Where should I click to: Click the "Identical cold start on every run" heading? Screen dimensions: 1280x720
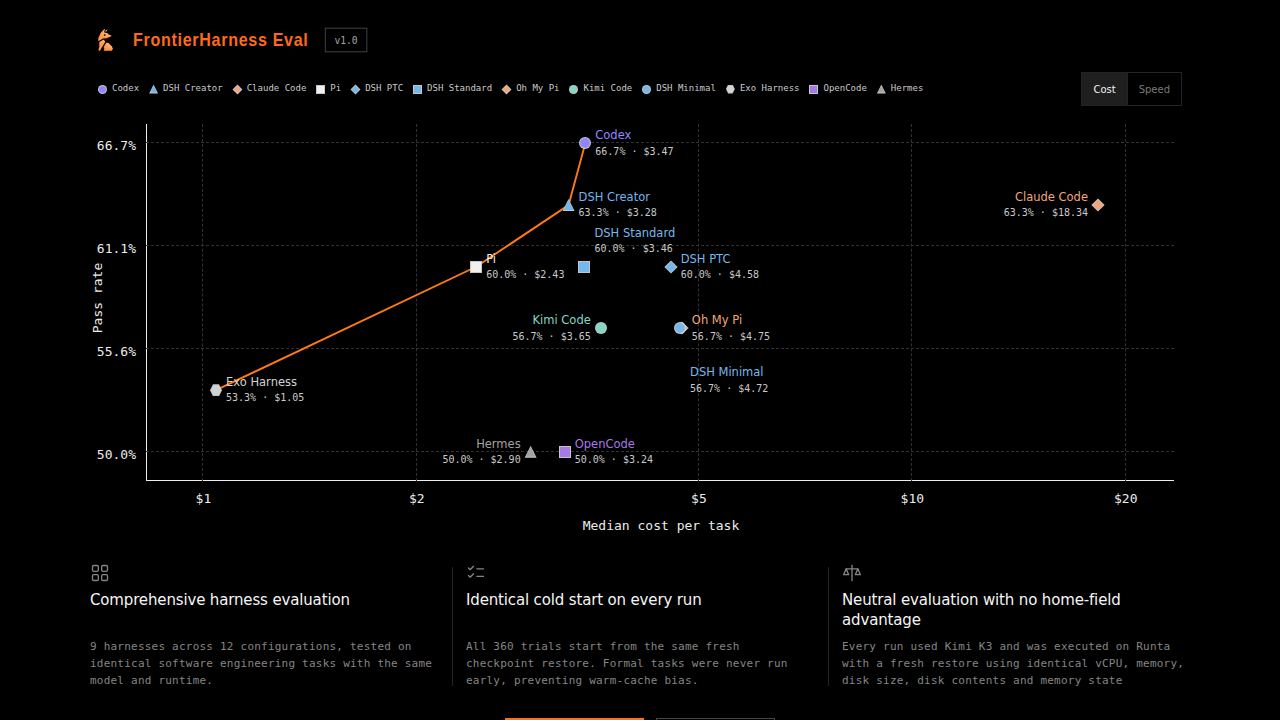584,600
